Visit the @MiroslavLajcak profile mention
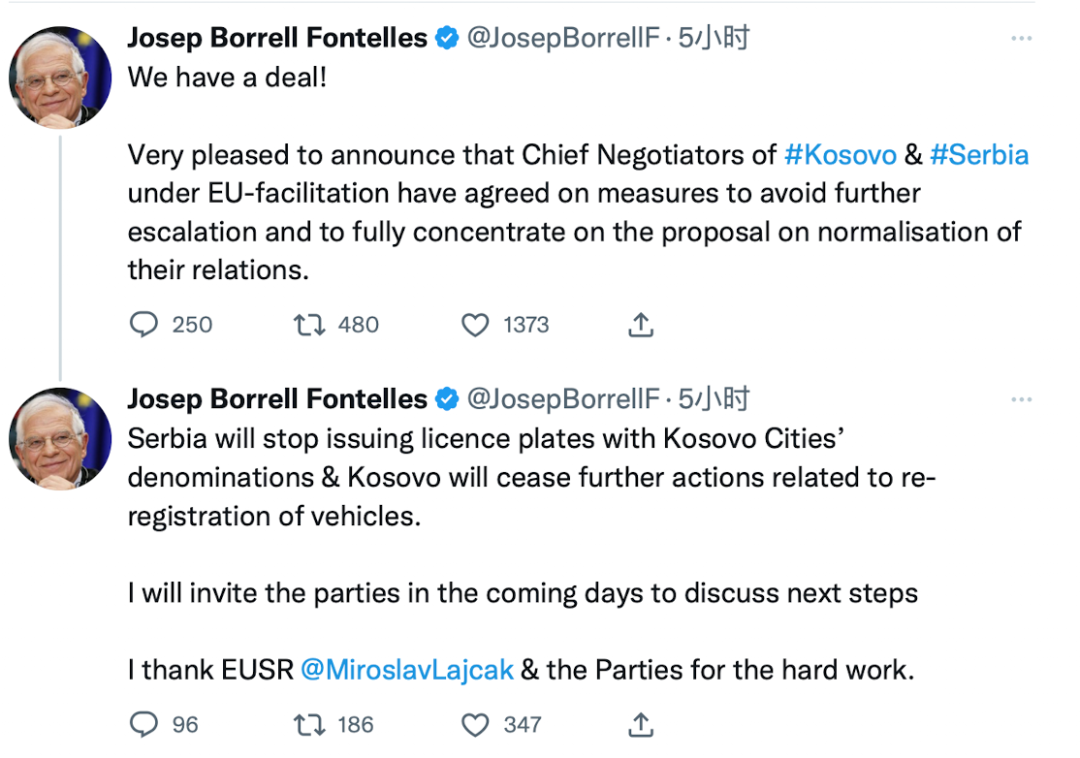 point(407,670)
